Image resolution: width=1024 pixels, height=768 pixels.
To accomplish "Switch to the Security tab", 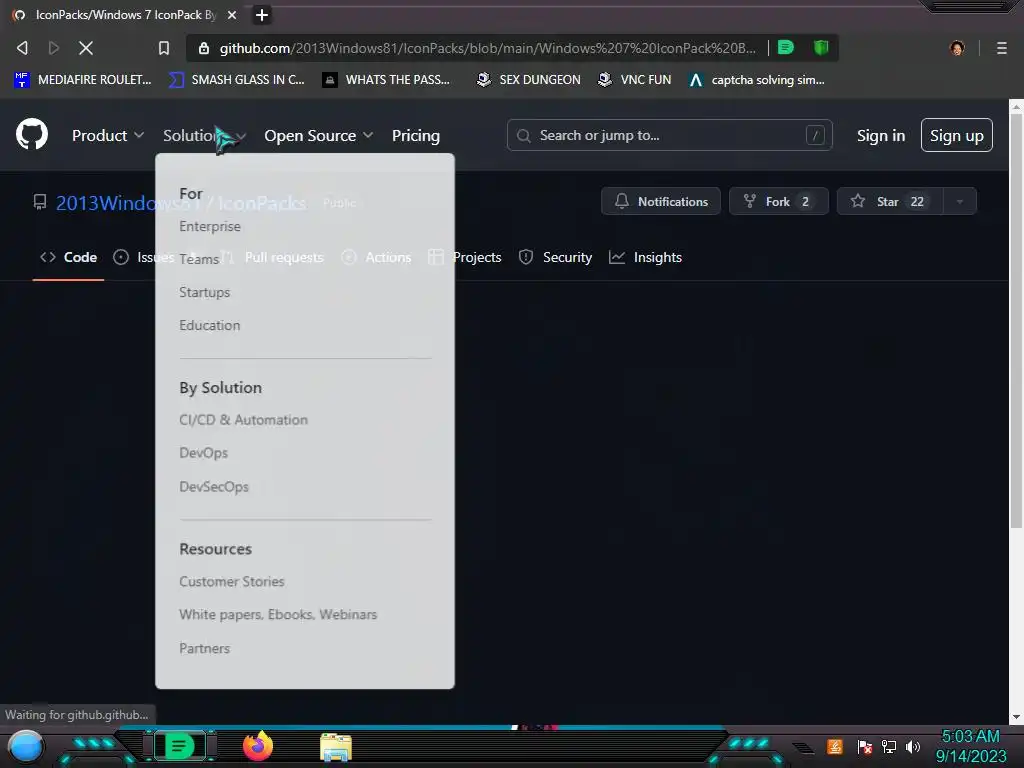I will 556,257.
